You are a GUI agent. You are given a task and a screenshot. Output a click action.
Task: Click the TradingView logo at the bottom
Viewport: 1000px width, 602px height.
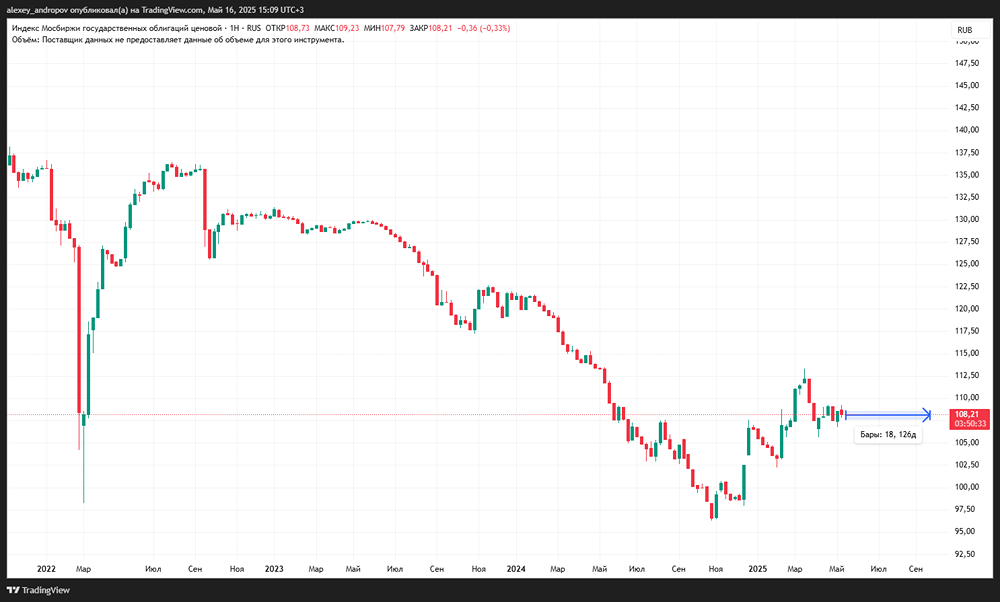38,591
